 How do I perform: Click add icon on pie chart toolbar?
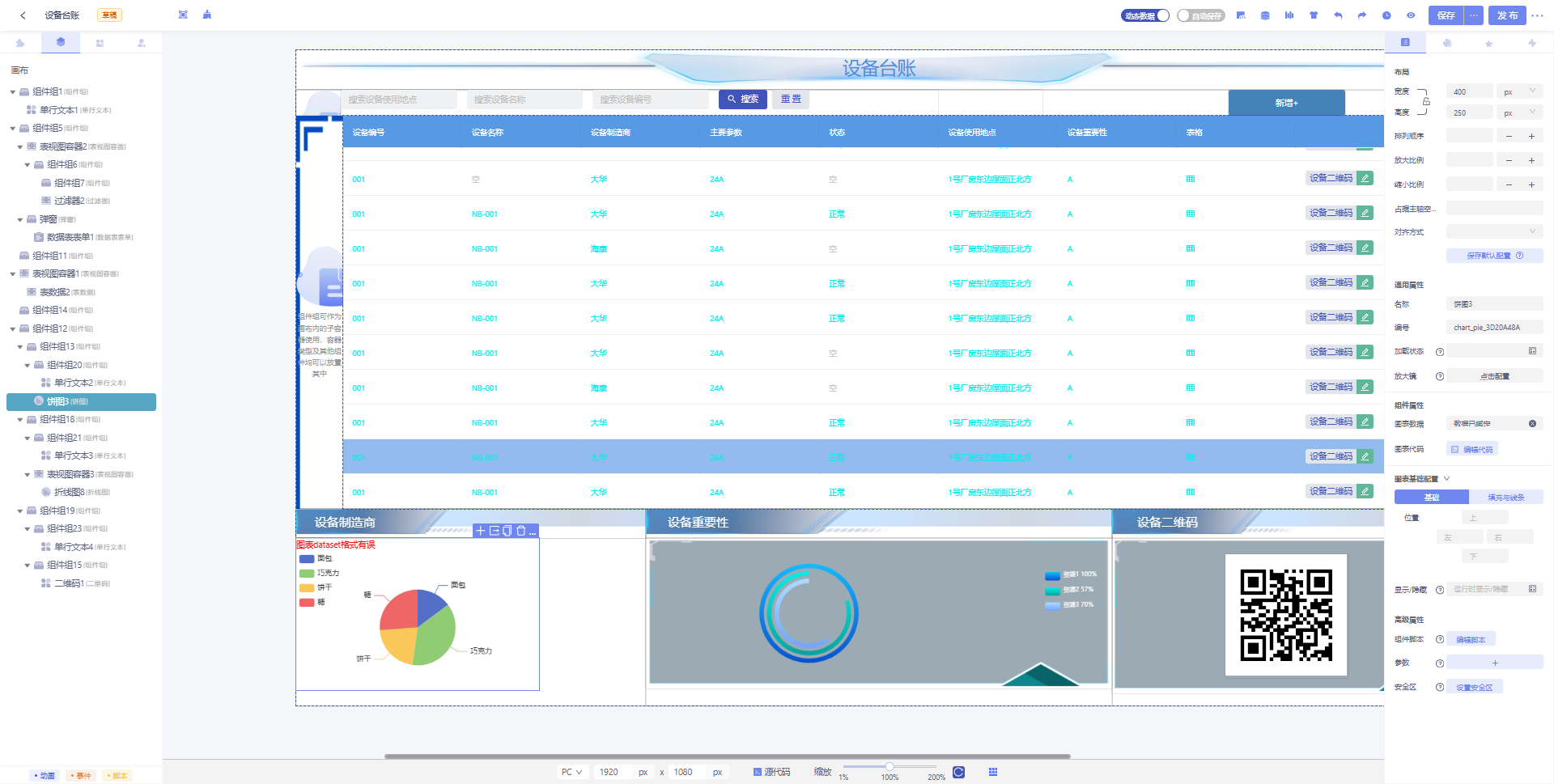click(x=480, y=531)
